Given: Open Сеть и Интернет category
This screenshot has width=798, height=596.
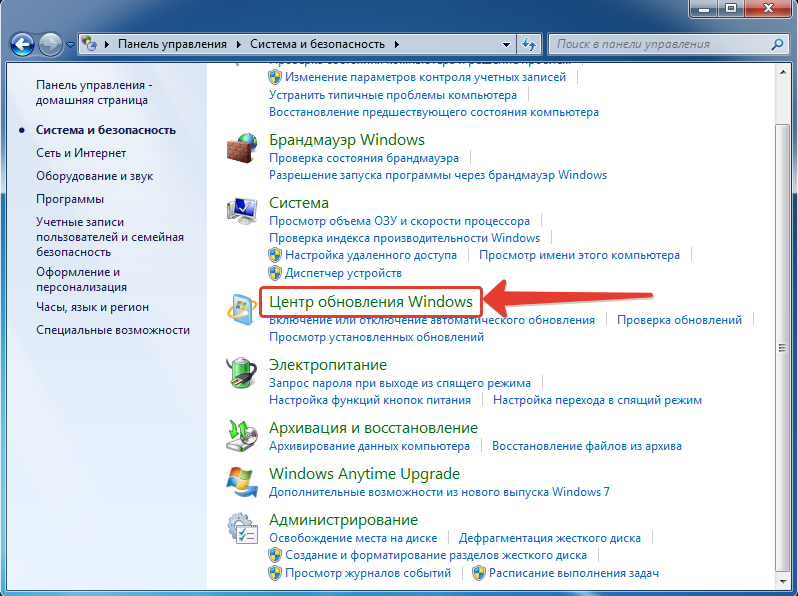Looking at the screenshot, I should point(81,153).
